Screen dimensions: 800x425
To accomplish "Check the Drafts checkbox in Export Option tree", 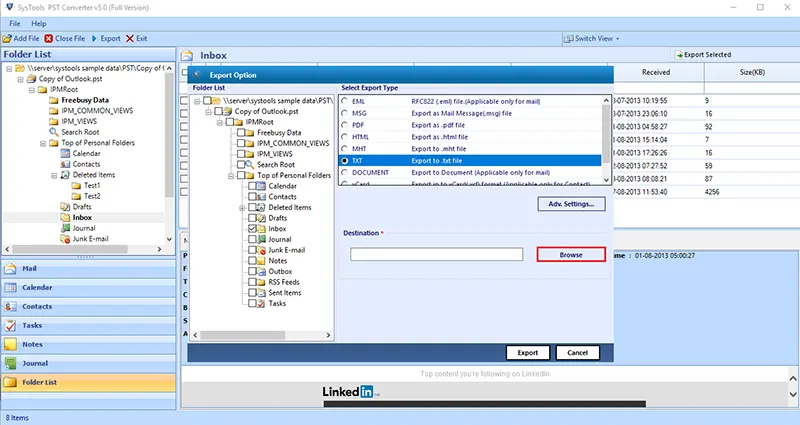I will pyautogui.click(x=252, y=218).
